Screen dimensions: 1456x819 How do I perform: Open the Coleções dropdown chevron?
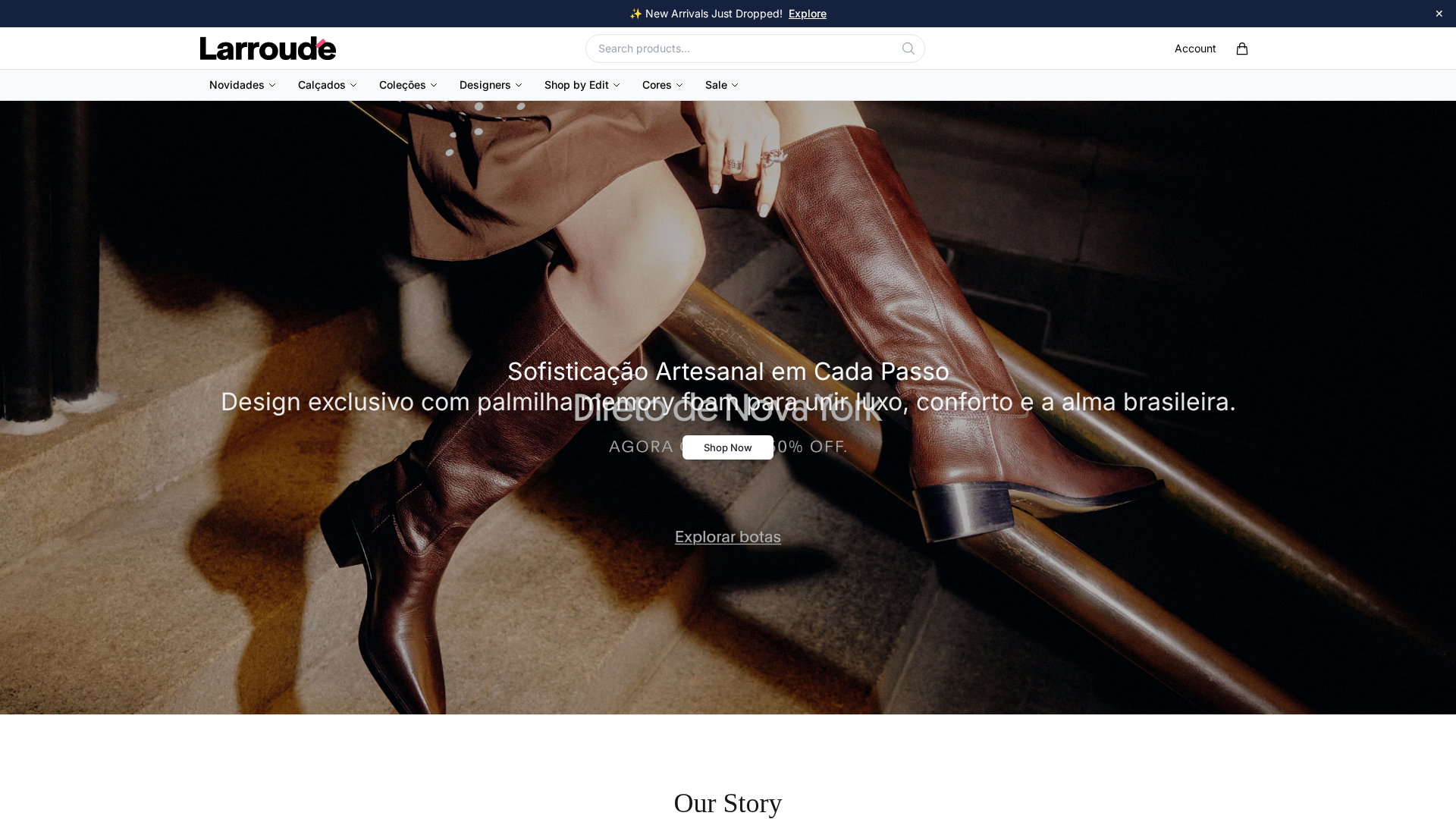[x=434, y=85]
